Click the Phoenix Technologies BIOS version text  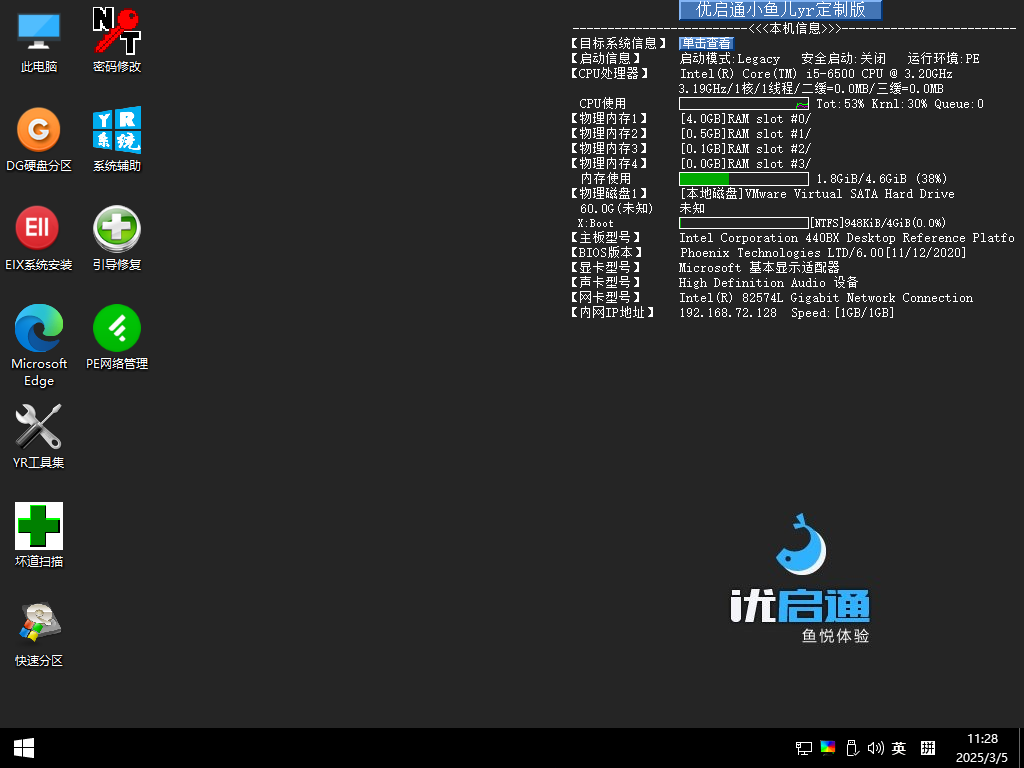pyautogui.click(x=823, y=253)
